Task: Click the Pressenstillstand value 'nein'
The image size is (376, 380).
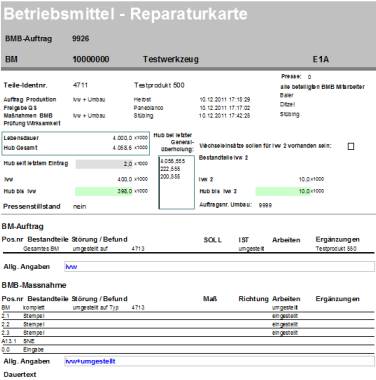Action: (79, 207)
